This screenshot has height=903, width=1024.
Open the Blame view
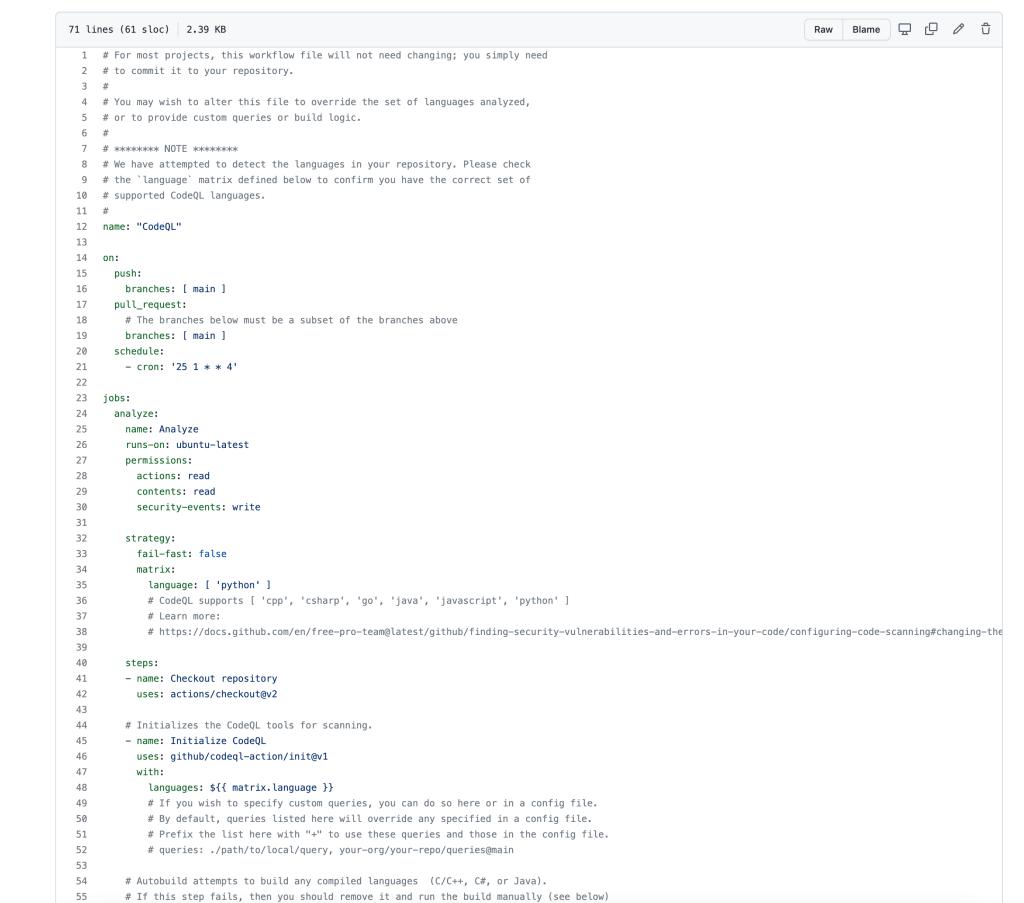point(865,29)
